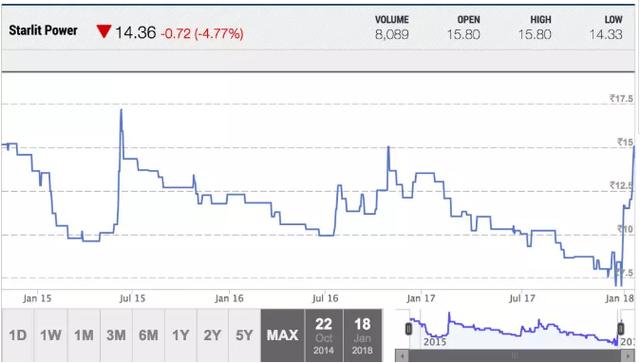Click the ₹10 y-axis label

click(625, 229)
